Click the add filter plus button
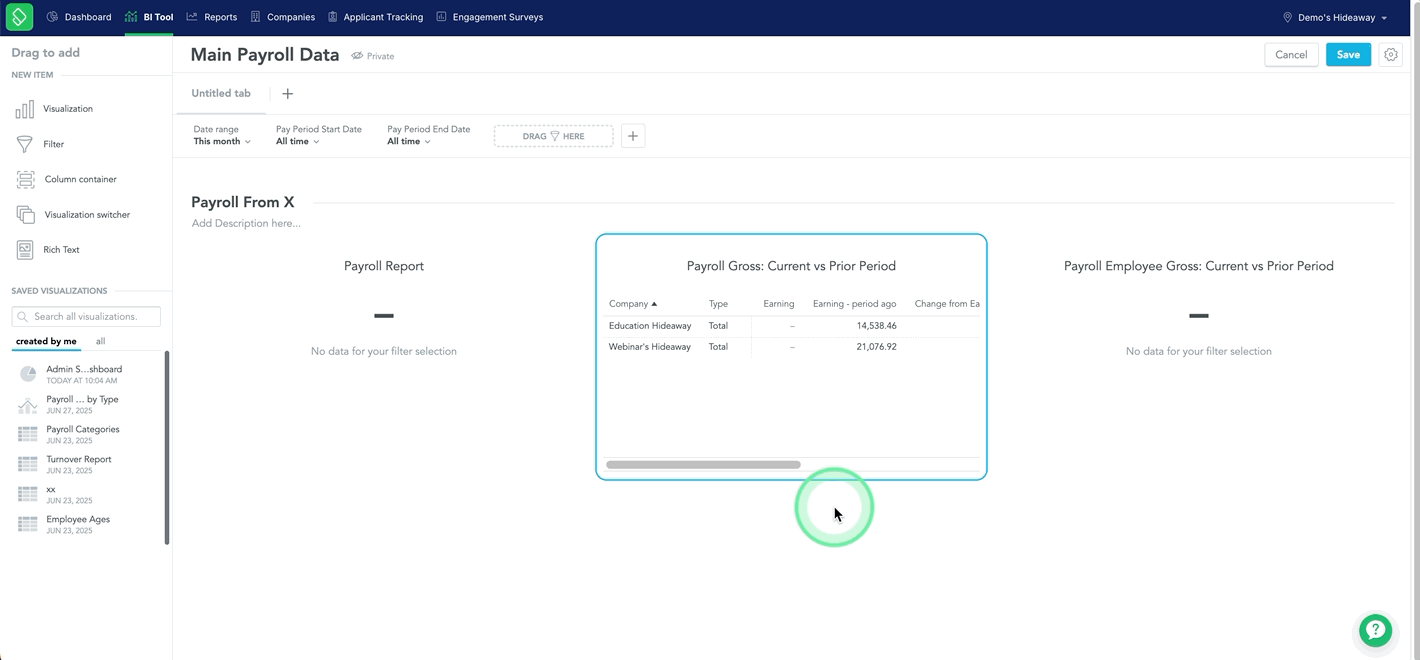Viewport: 1420px width, 660px height. tap(633, 136)
